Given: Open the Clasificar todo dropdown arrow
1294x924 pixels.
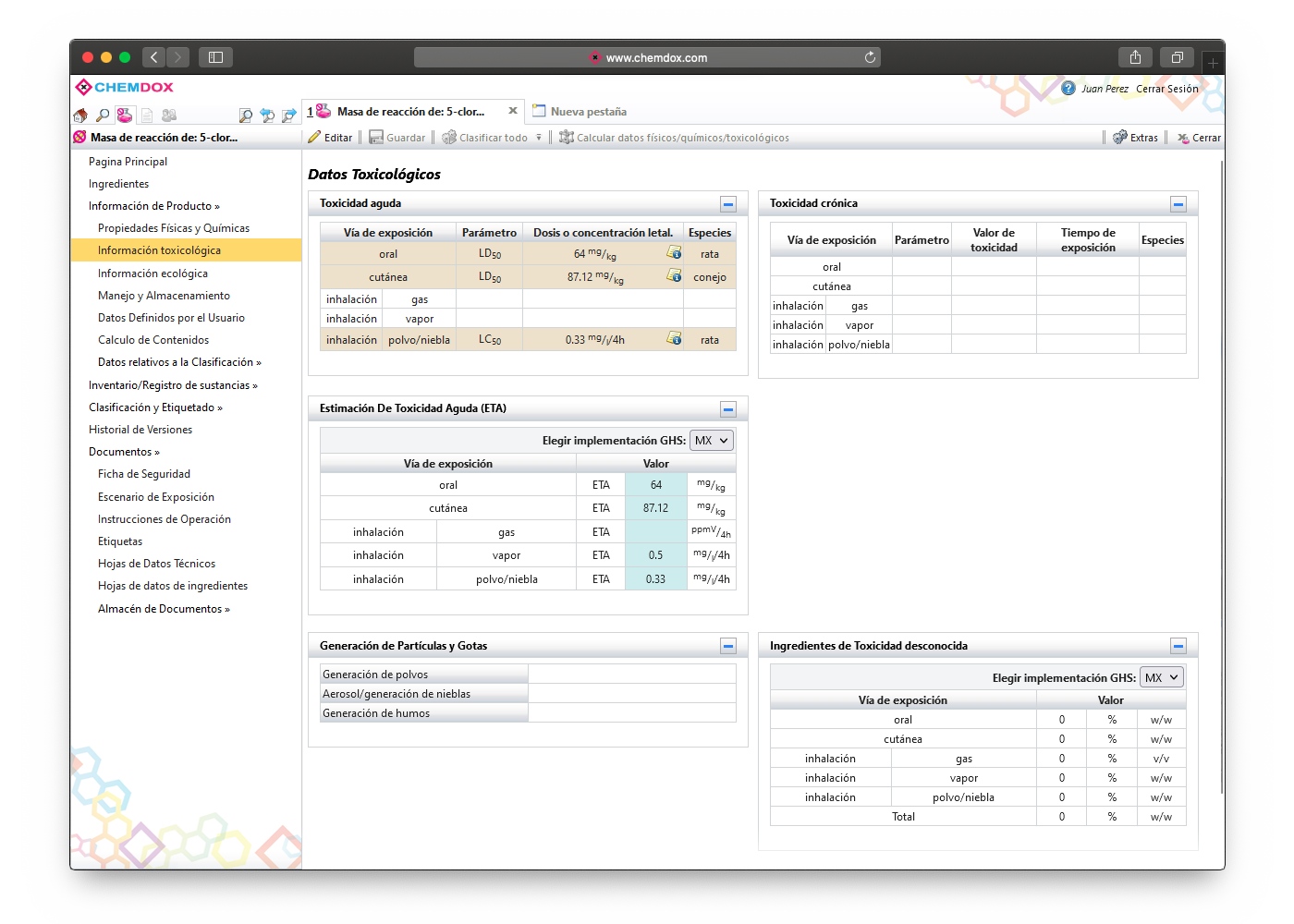Looking at the screenshot, I should click(x=539, y=138).
